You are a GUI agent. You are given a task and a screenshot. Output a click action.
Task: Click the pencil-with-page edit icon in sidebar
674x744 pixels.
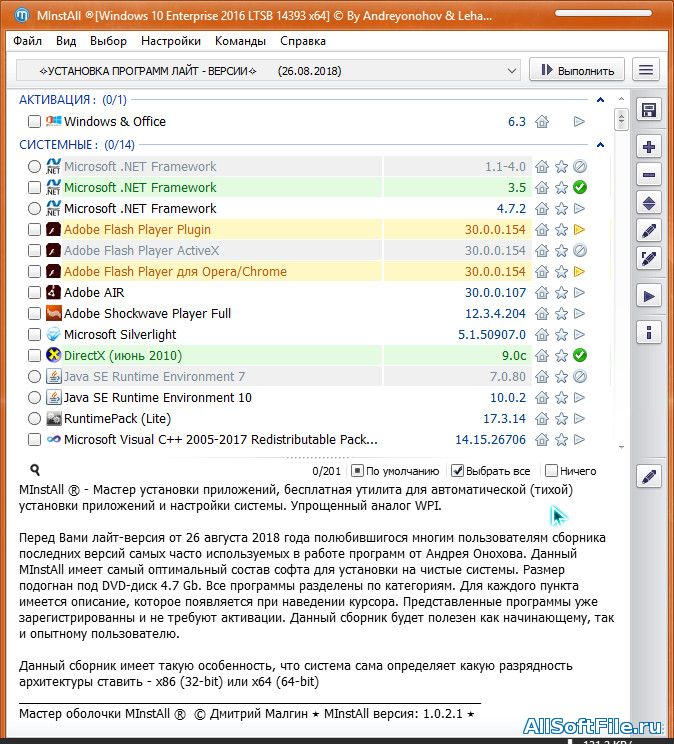point(648,259)
